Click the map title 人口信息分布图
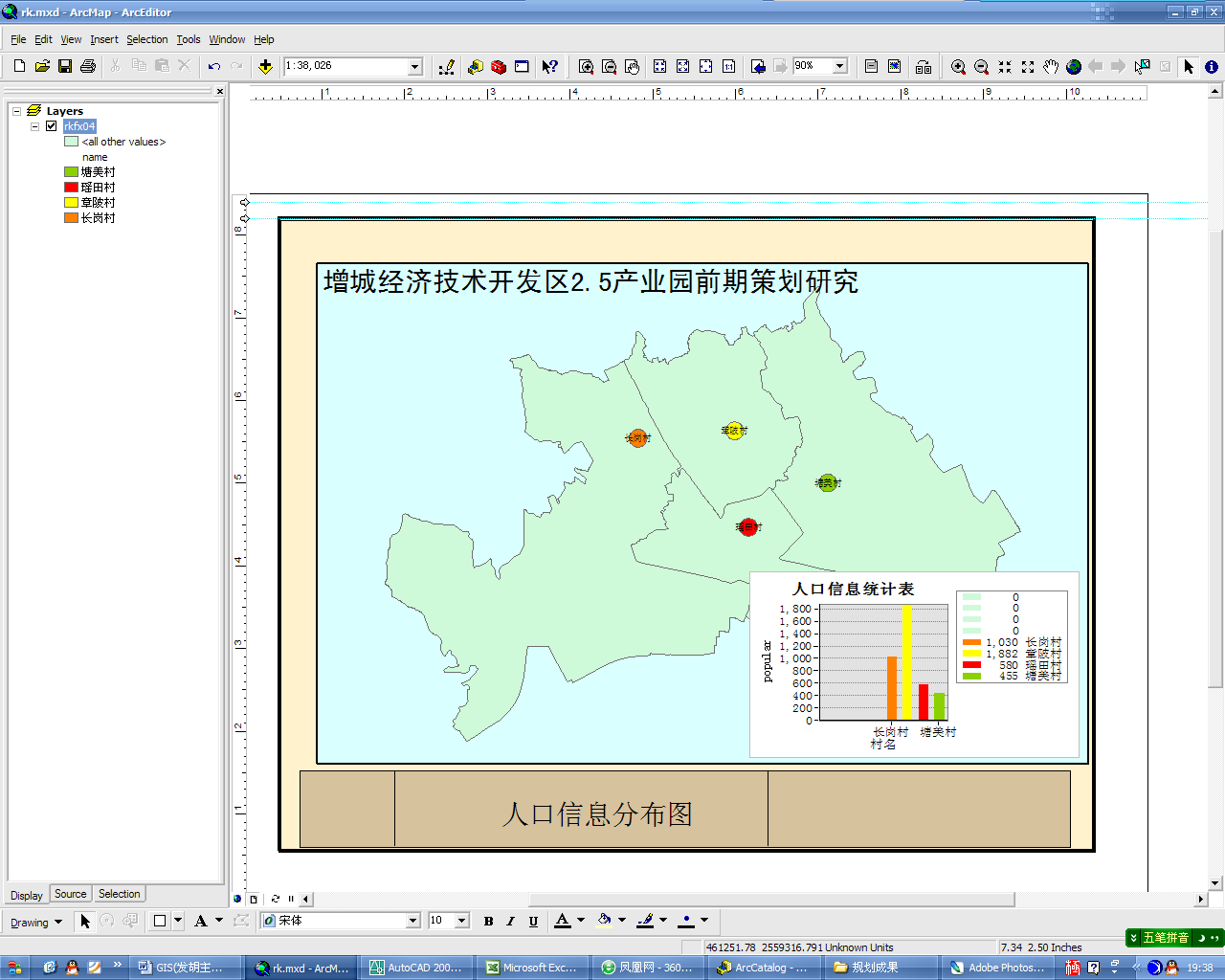1225x980 pixels. pos(597,814)
